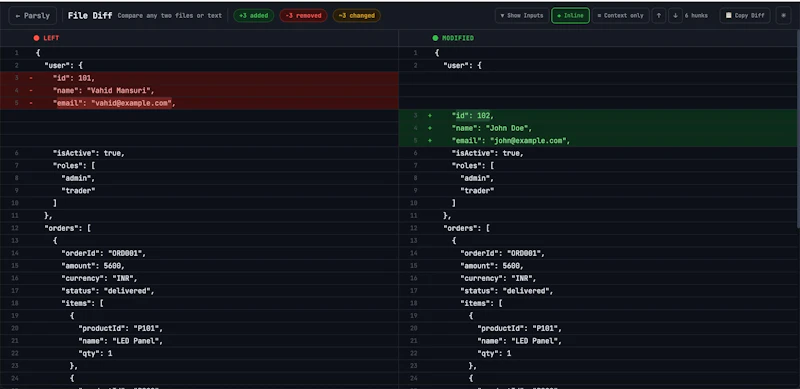
Task: Click "amount": 5600 in left pane
Action: pyautogui.click(x=93, y=266)
